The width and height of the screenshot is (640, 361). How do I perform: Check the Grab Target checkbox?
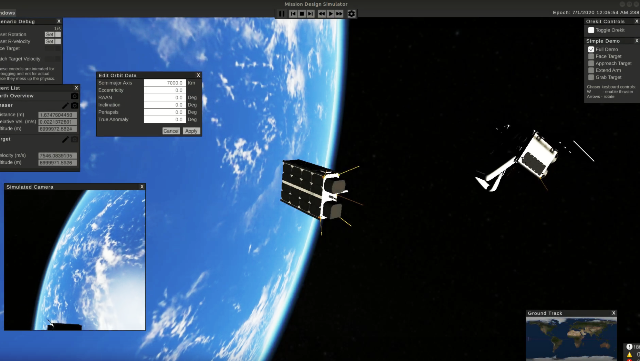coord(591,77)
